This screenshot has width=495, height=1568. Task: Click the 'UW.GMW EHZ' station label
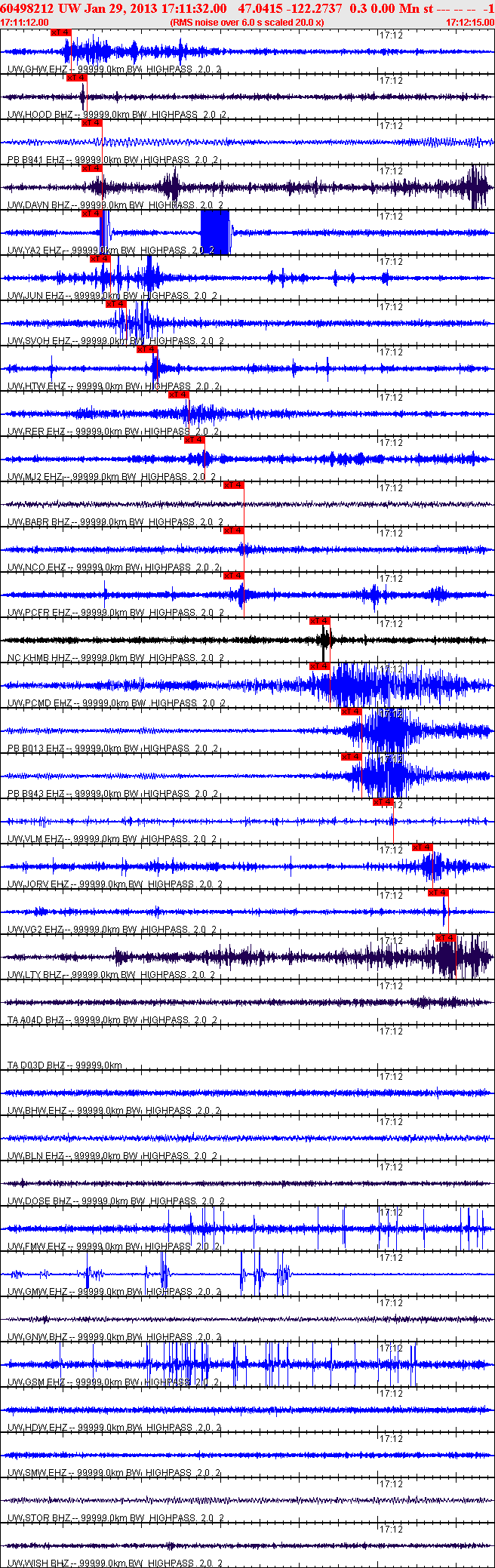coord(38,1292)
